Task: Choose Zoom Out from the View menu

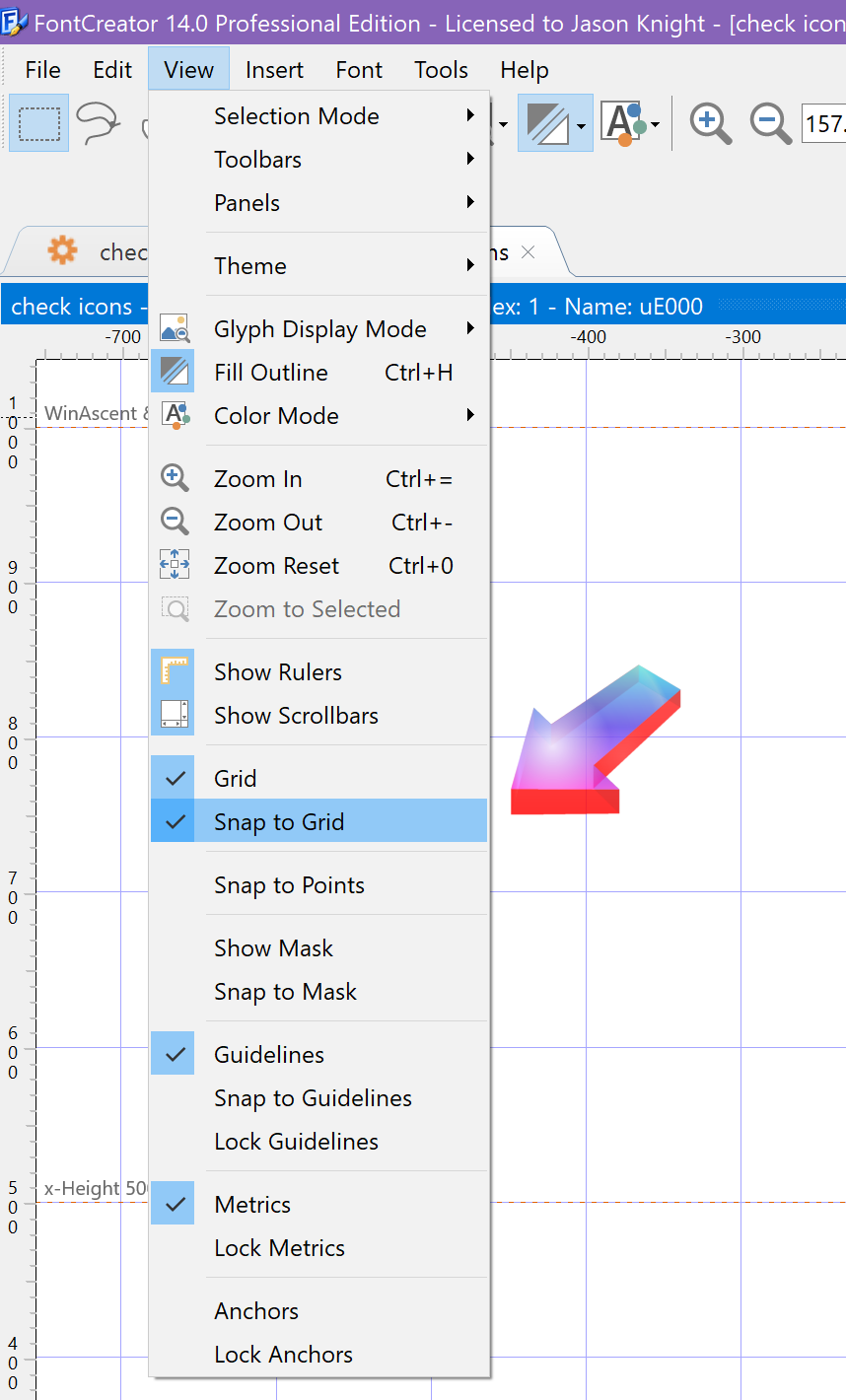Action: click(318, 523)
